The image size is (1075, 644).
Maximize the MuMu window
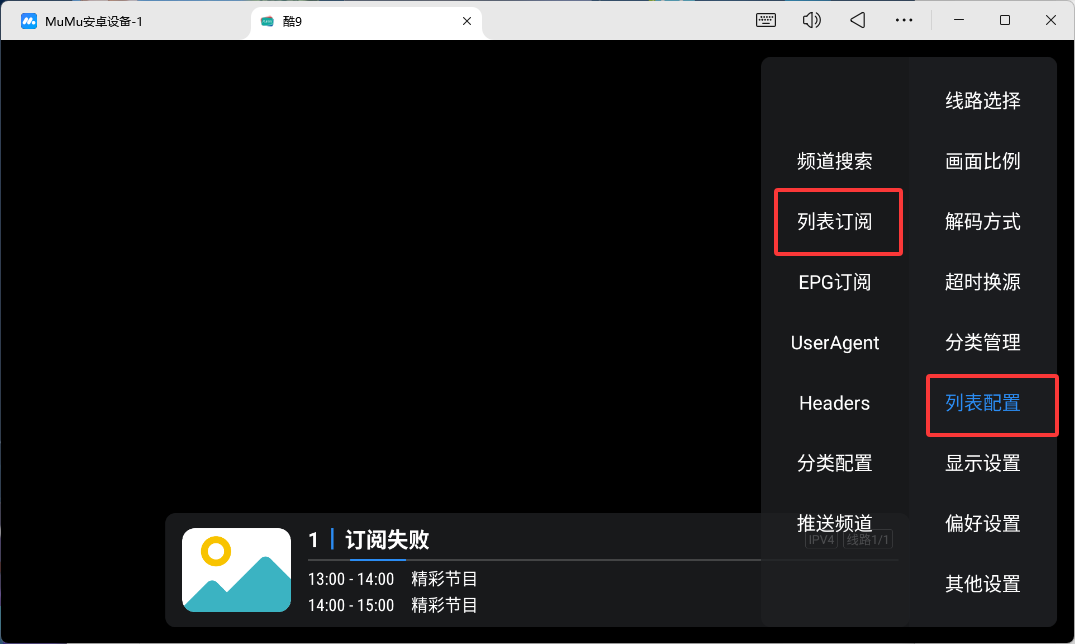pyautogui.click(x=1005, y=21)
